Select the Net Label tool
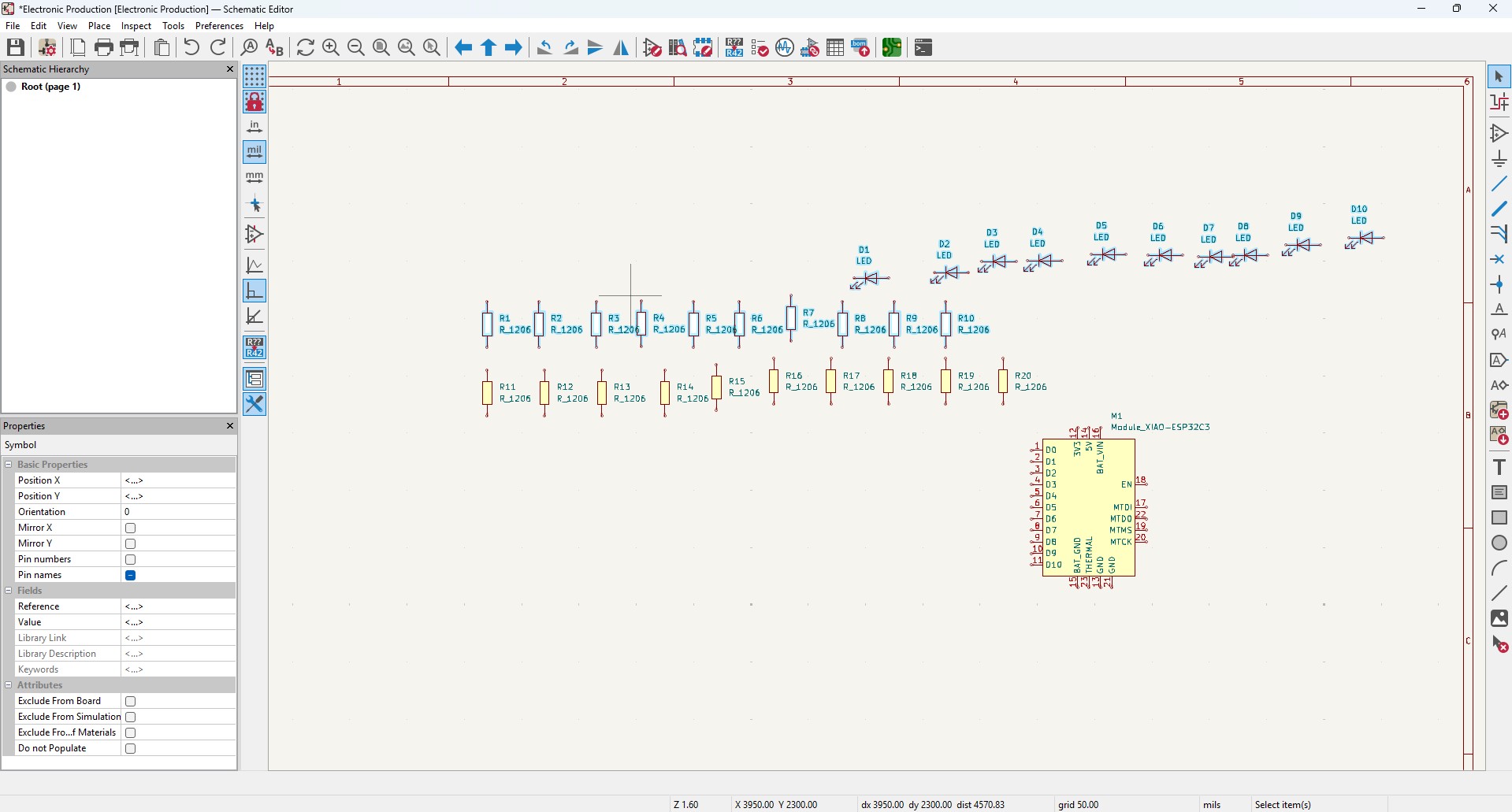 [1499, 310]
